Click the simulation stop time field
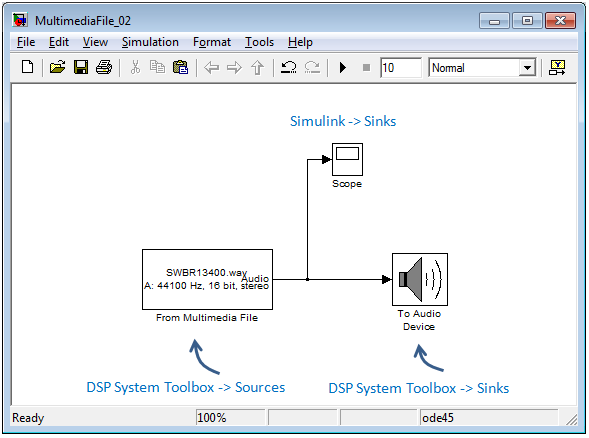The width and height of the screenshot is (589, 438). click(401, 68)
